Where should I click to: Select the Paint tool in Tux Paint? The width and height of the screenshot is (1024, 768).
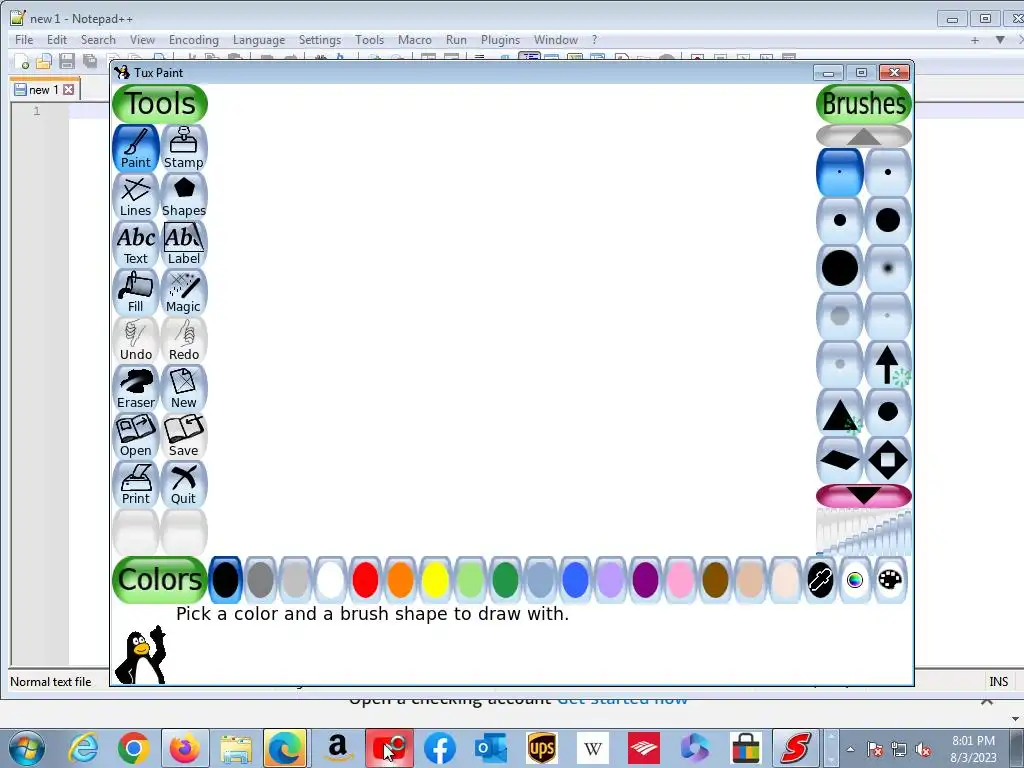click(136, 148)
